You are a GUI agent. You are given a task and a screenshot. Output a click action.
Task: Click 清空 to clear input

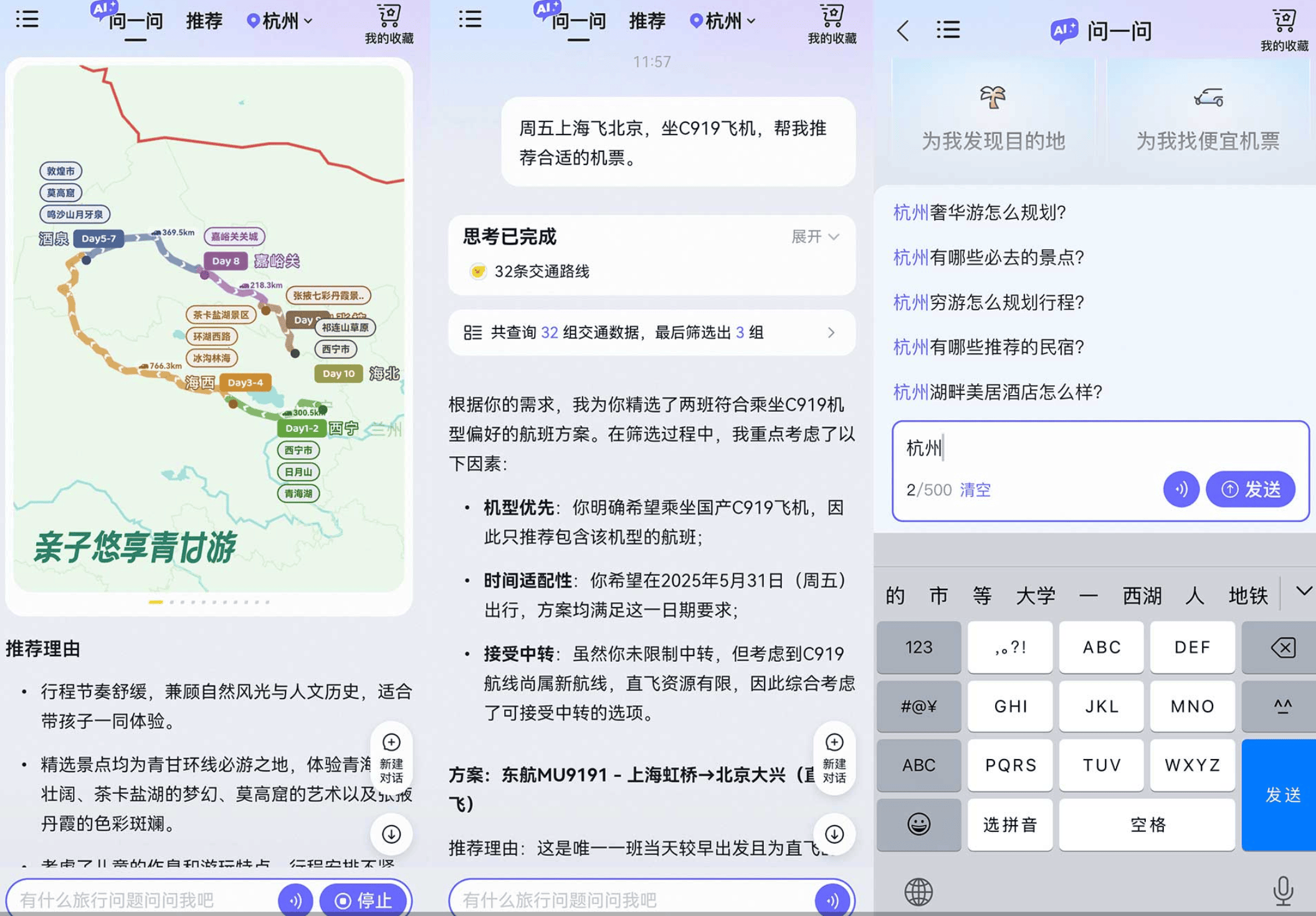tap(975, 490)
